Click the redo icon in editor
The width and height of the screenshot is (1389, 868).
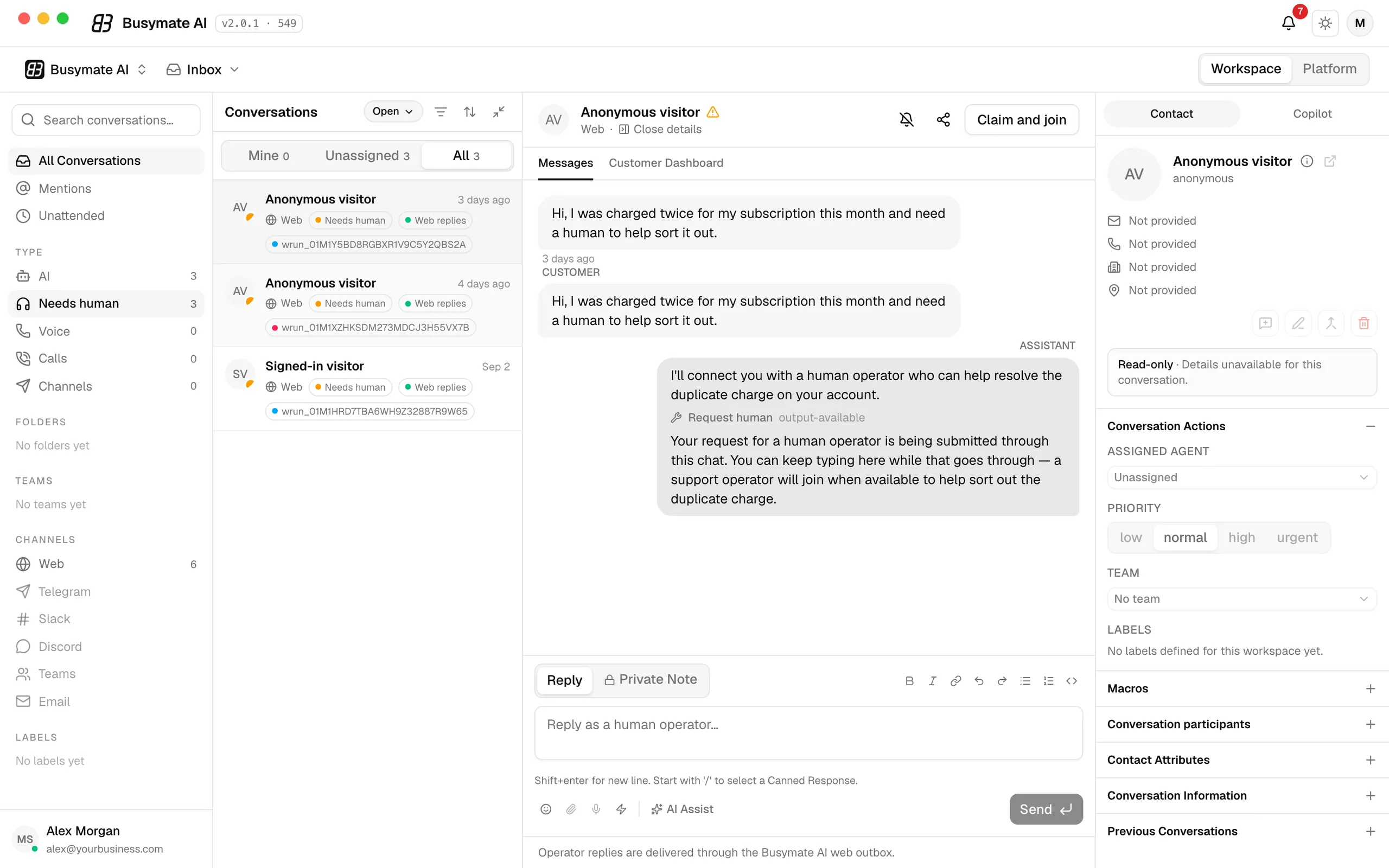click(1002, 681)
